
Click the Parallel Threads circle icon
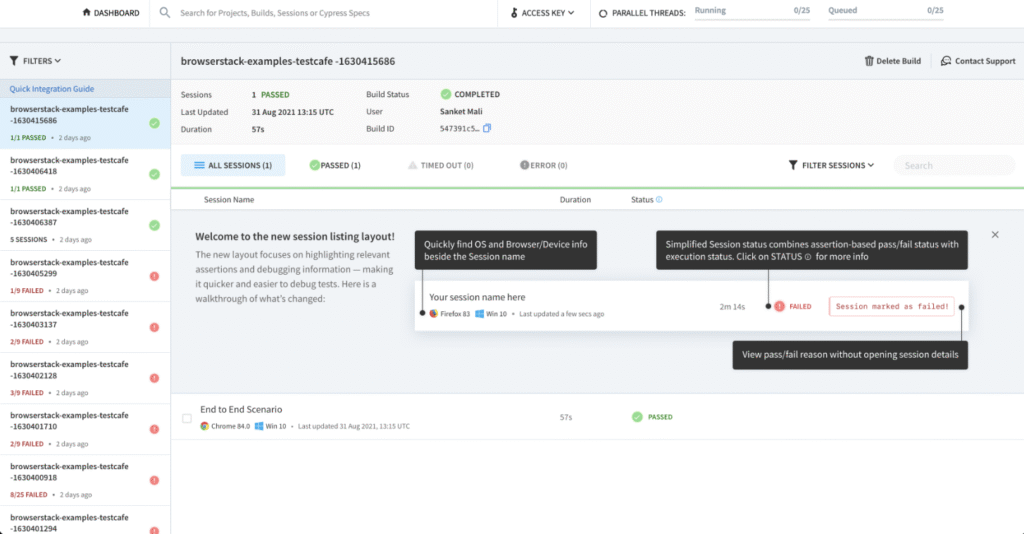[603, 13]
